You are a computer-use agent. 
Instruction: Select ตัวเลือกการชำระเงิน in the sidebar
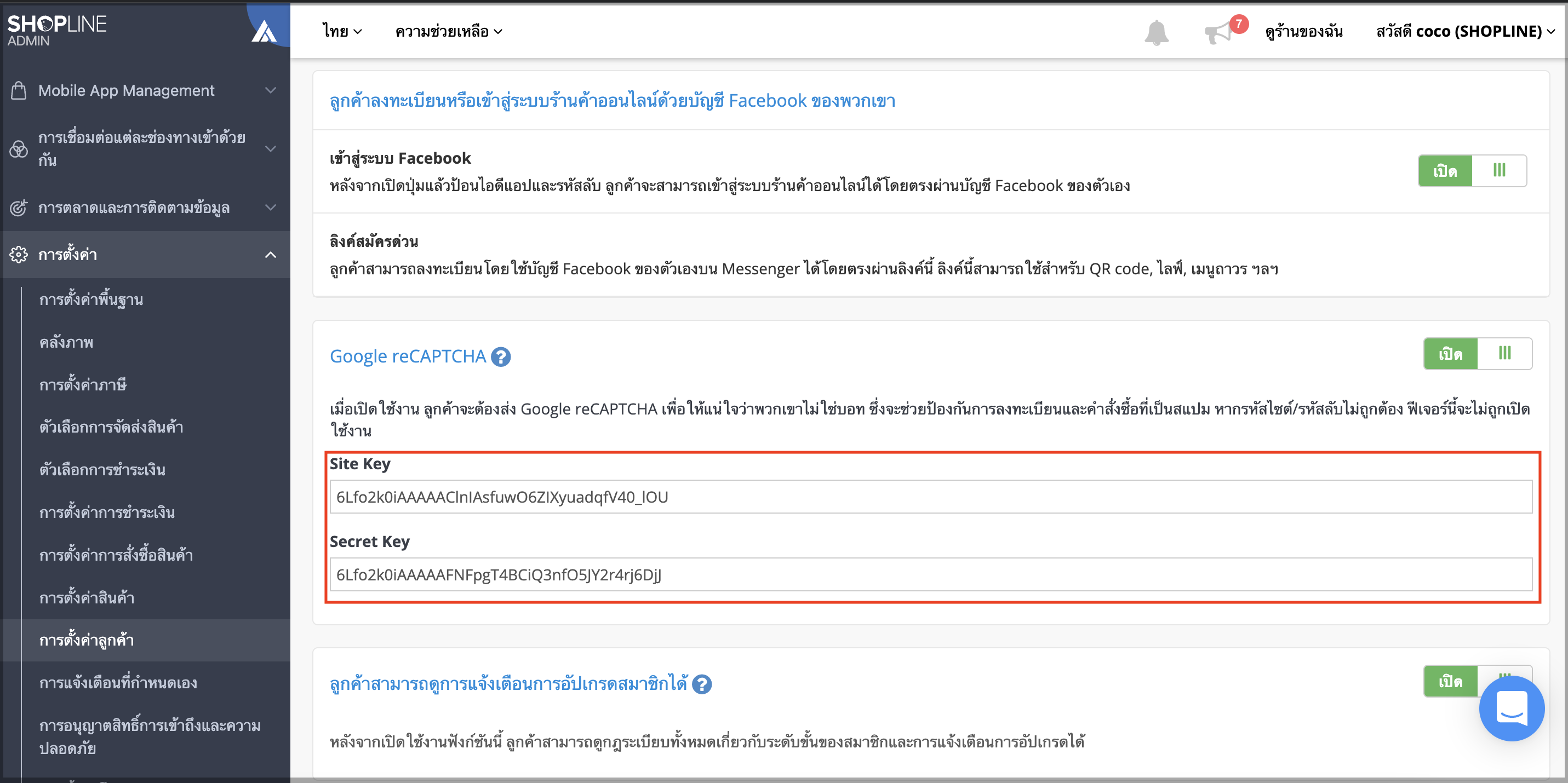coord(102,470)
